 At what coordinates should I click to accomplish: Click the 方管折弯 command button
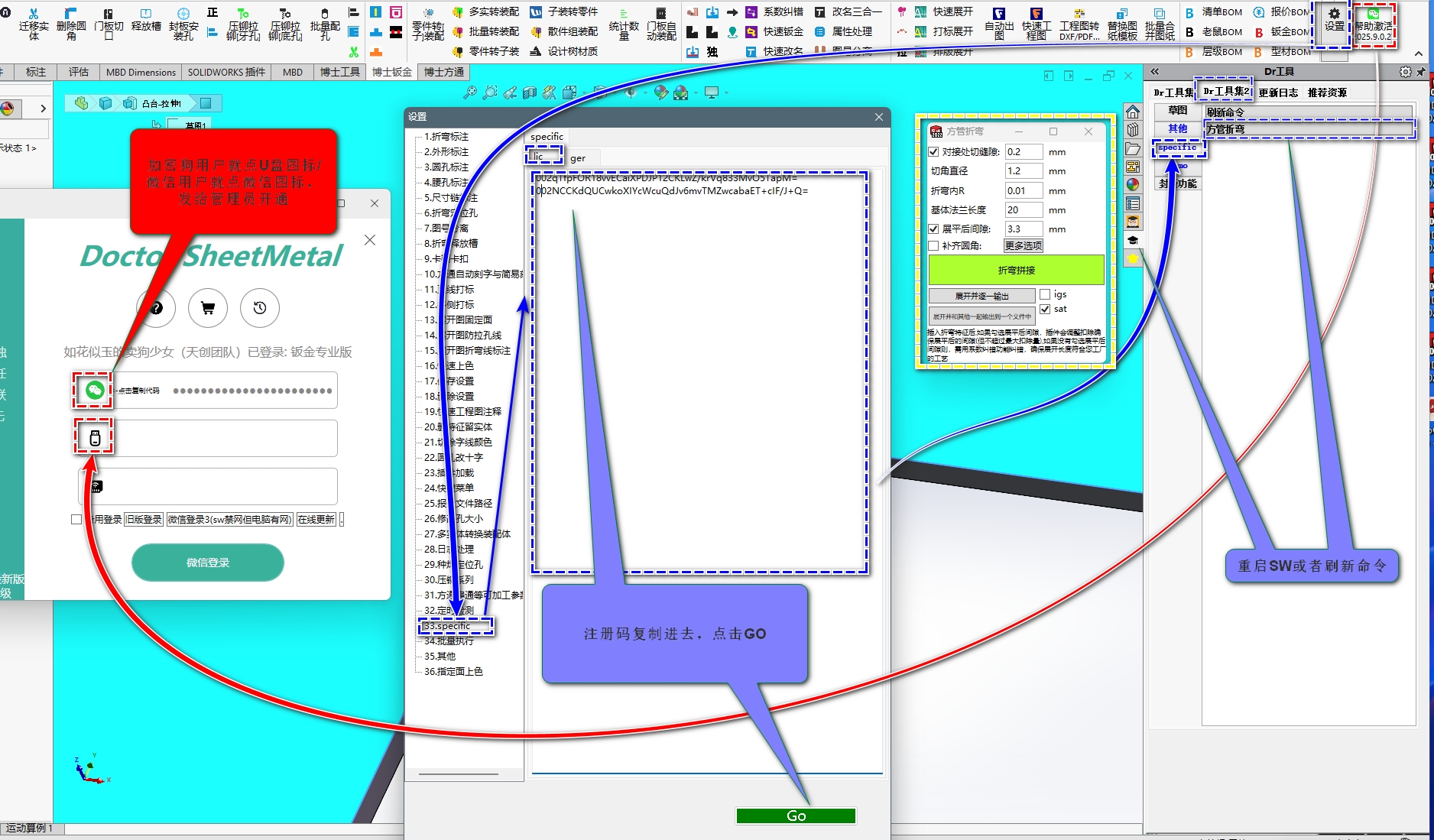1308,129
